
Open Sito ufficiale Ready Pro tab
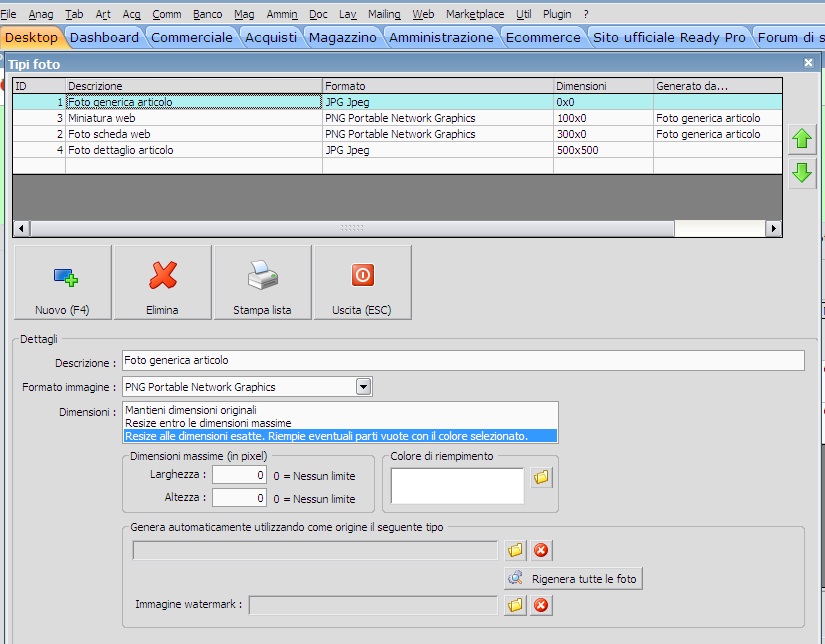(x=669, y=37)
